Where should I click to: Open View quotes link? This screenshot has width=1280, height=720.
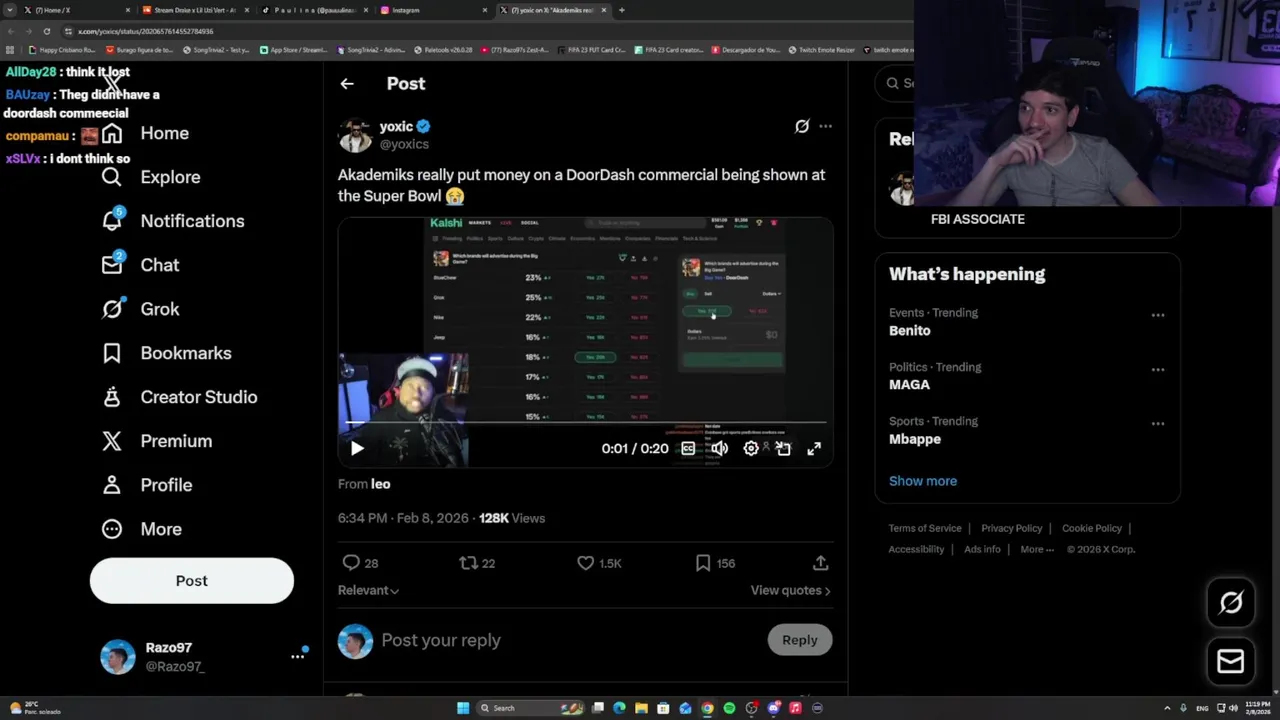coord(790,590)
